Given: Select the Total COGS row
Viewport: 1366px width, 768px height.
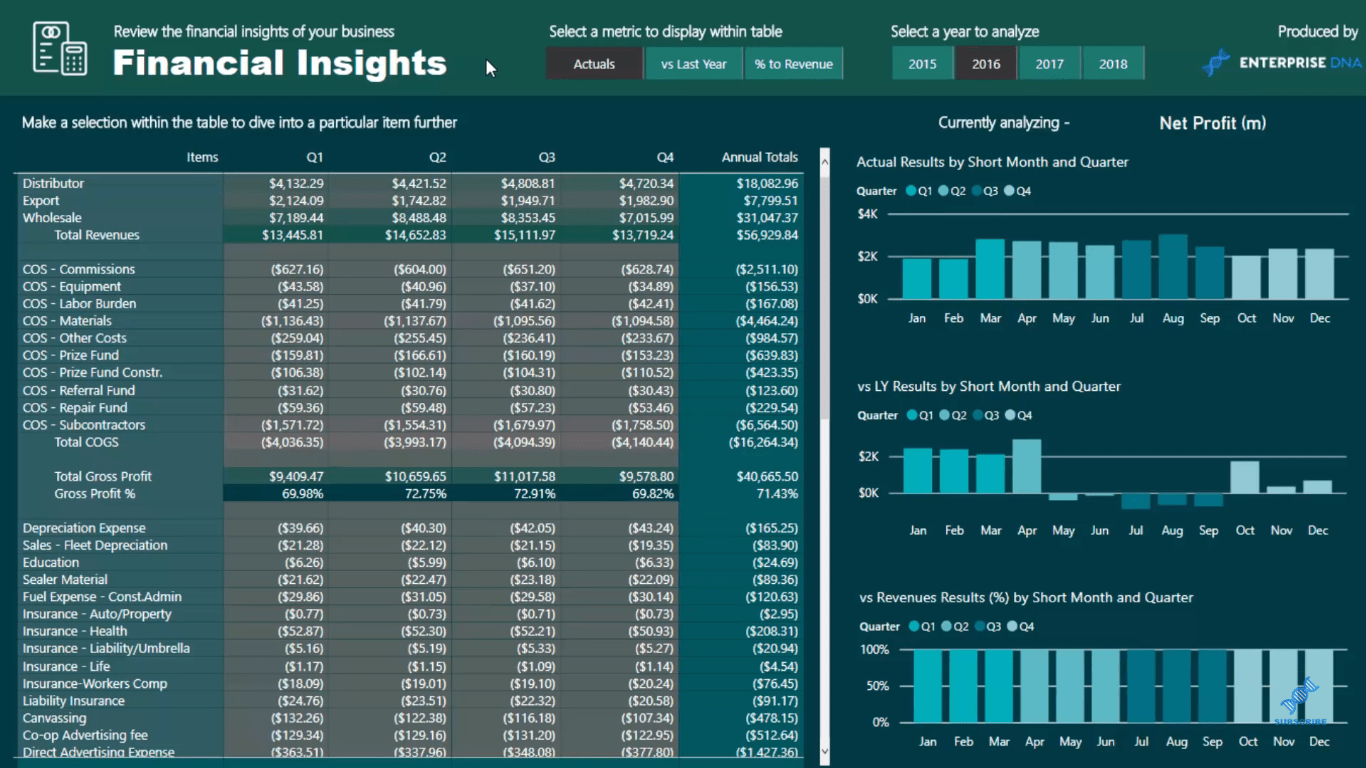Looking at the screenshot, I should (x=410, y=442).
